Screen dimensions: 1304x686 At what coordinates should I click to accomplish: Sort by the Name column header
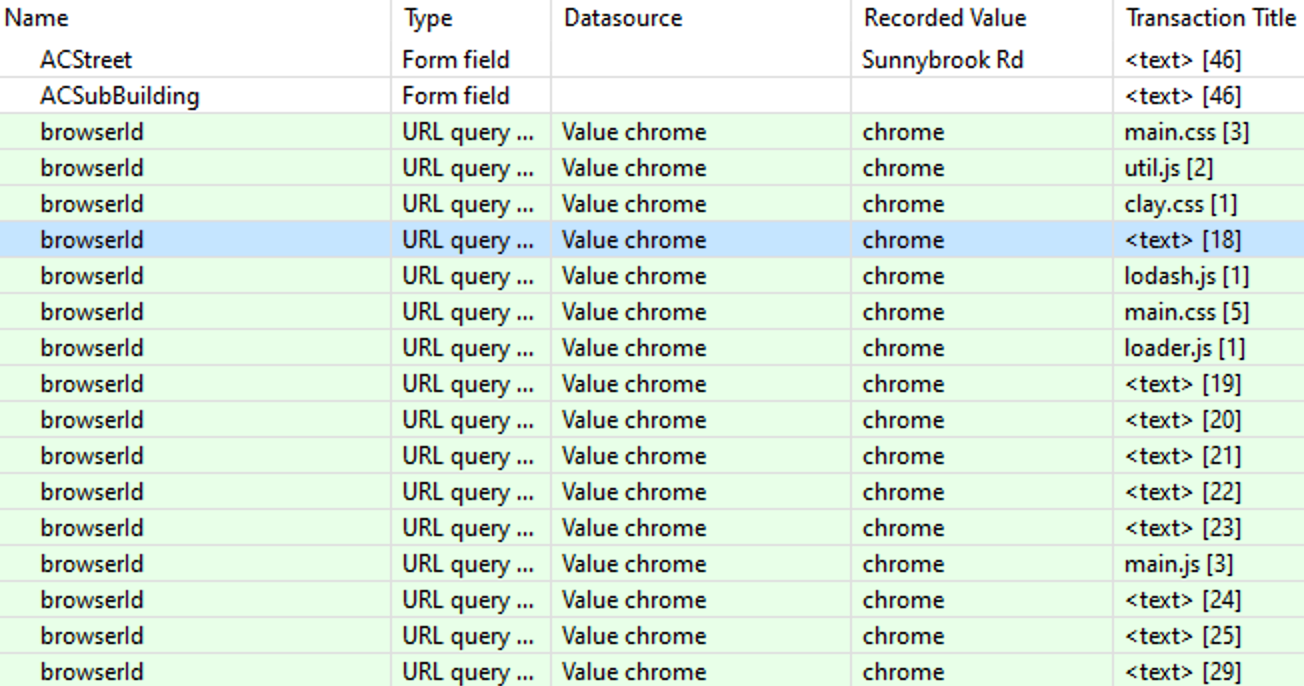pos(37,18)
